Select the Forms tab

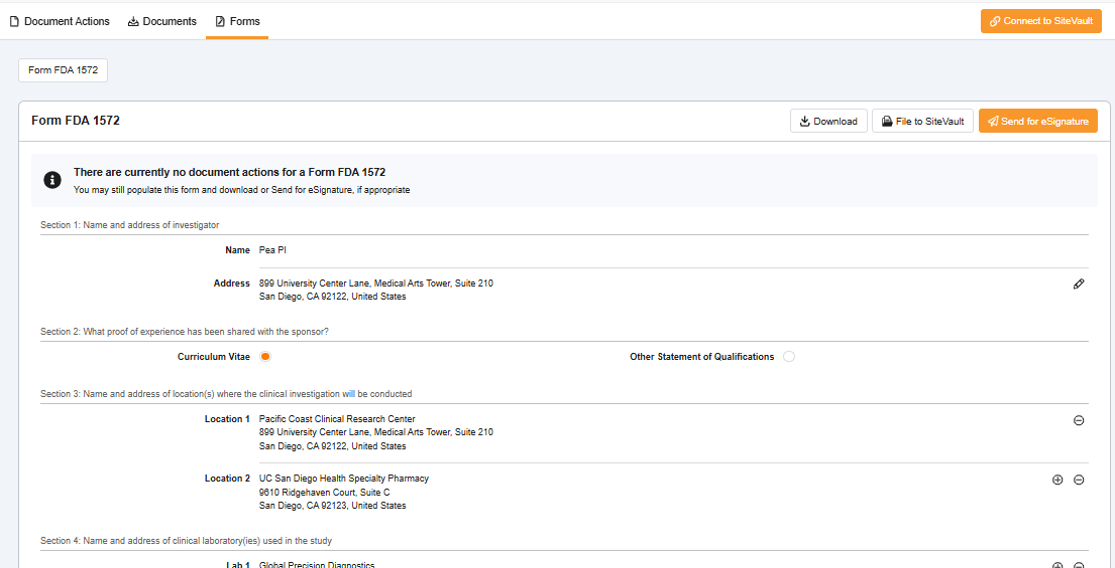click(x=237, y=21)
